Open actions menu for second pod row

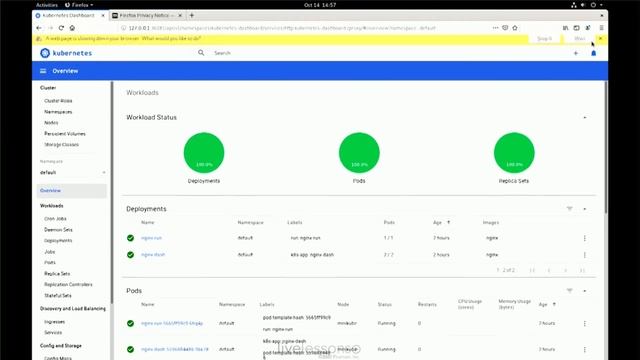[x=584, y=349]
